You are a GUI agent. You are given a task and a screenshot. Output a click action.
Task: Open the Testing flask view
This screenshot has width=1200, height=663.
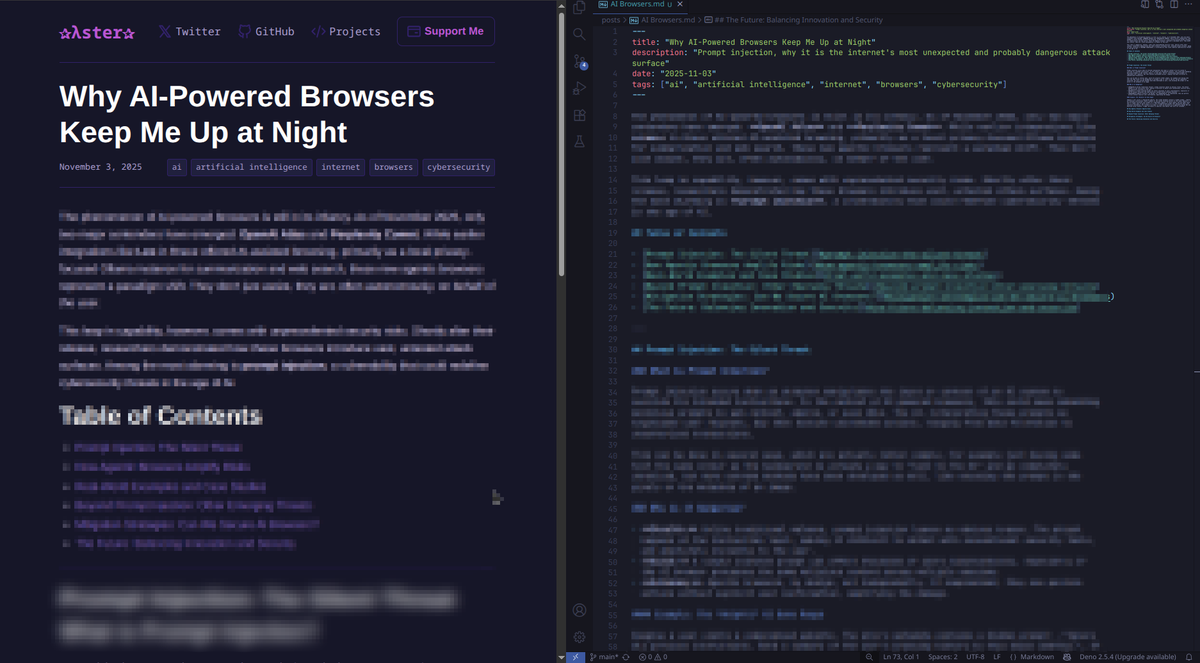[x=579, y=142]
